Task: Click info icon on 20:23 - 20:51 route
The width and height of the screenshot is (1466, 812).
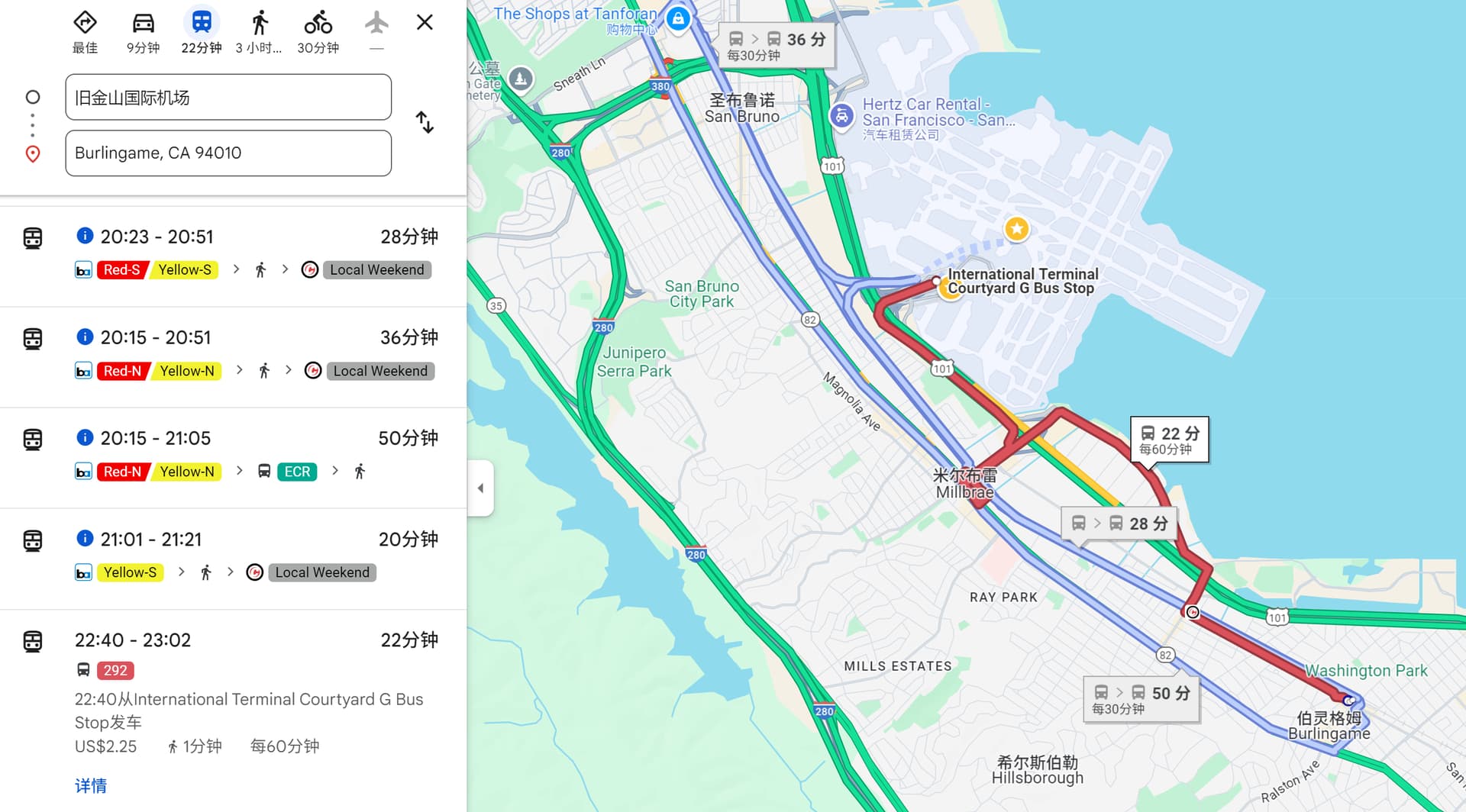Action: (x=85, y=235)
